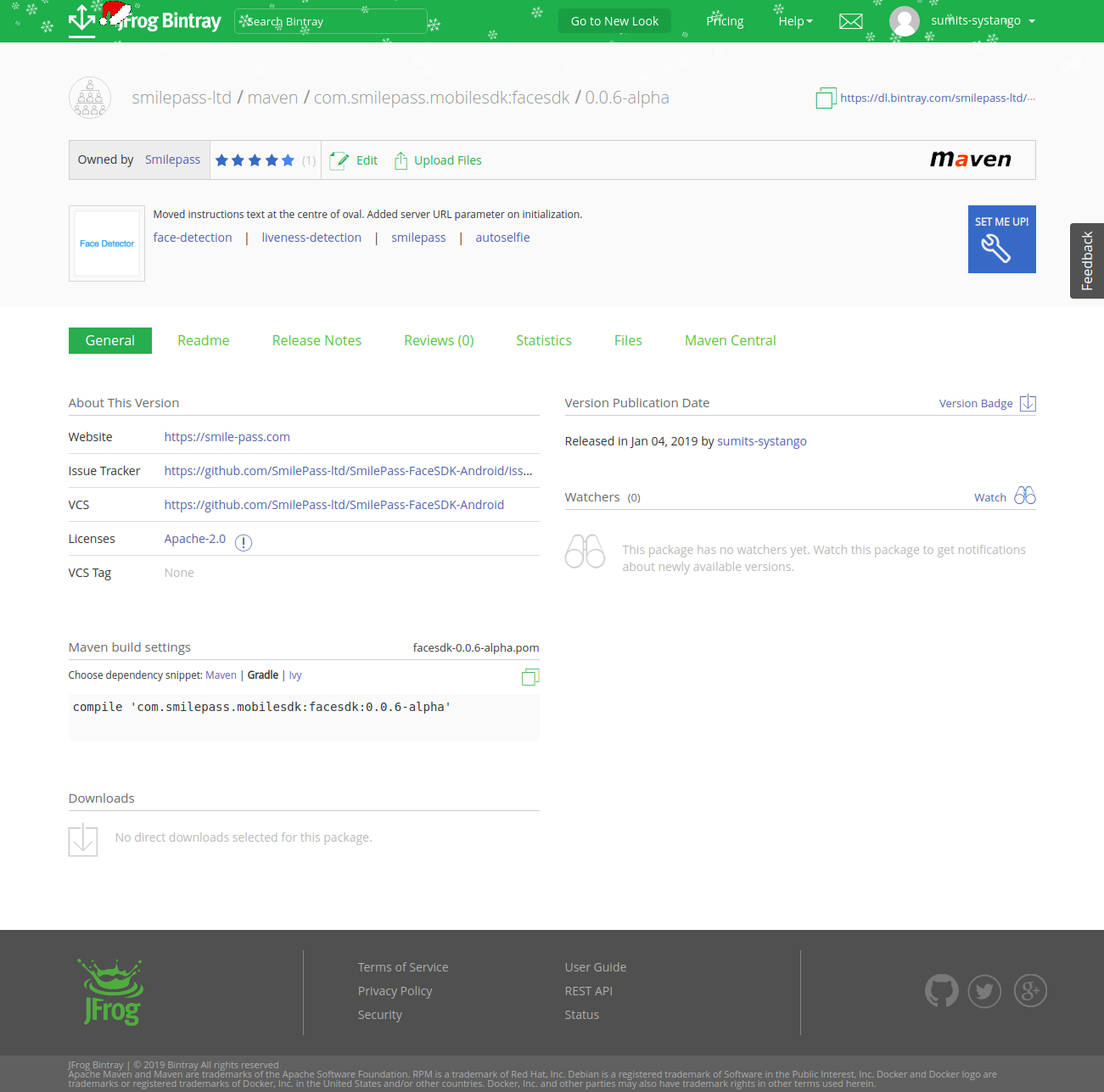1104x1092 pixels.
Task: Open the autoselfie tag
Action: coord(502,238)
